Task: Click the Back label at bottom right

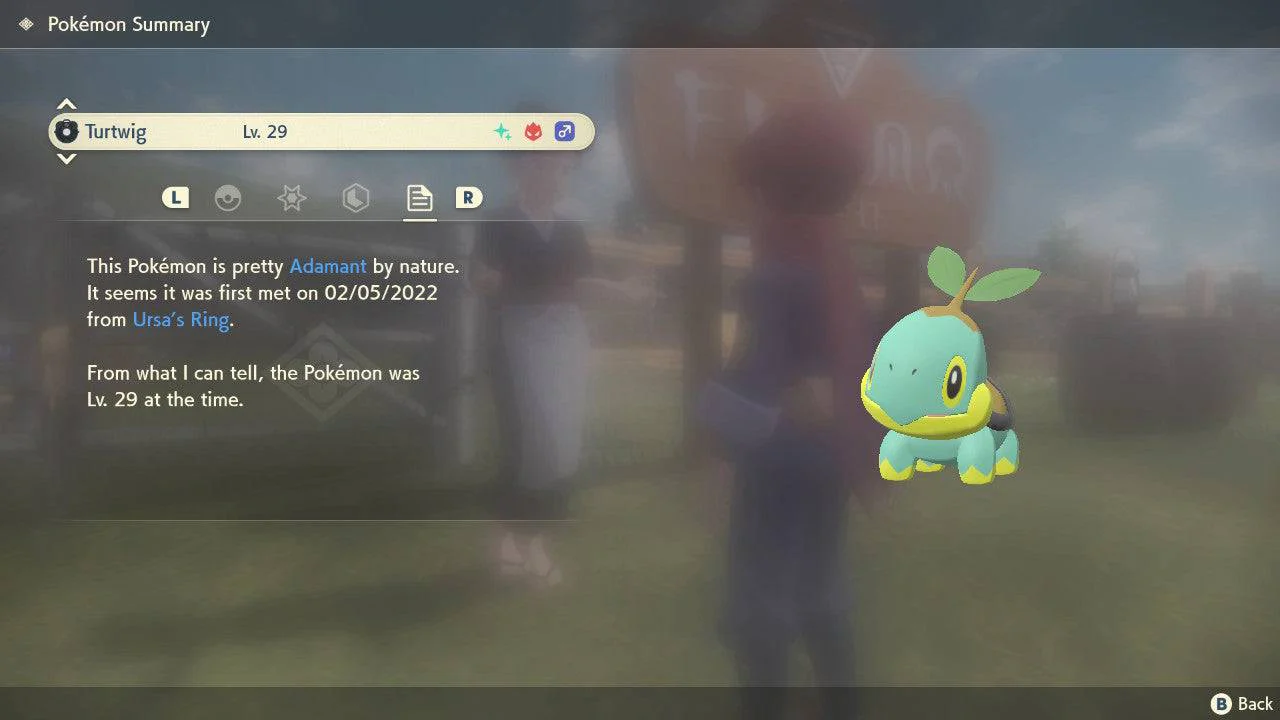Action: (1255, 704)
